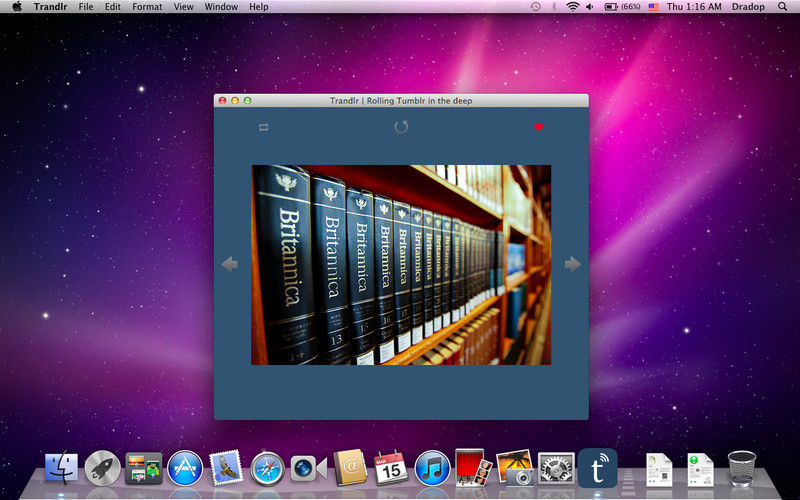
Task: Open Launchpad rocket icon in dock
Action: click(x=102, y=468)
